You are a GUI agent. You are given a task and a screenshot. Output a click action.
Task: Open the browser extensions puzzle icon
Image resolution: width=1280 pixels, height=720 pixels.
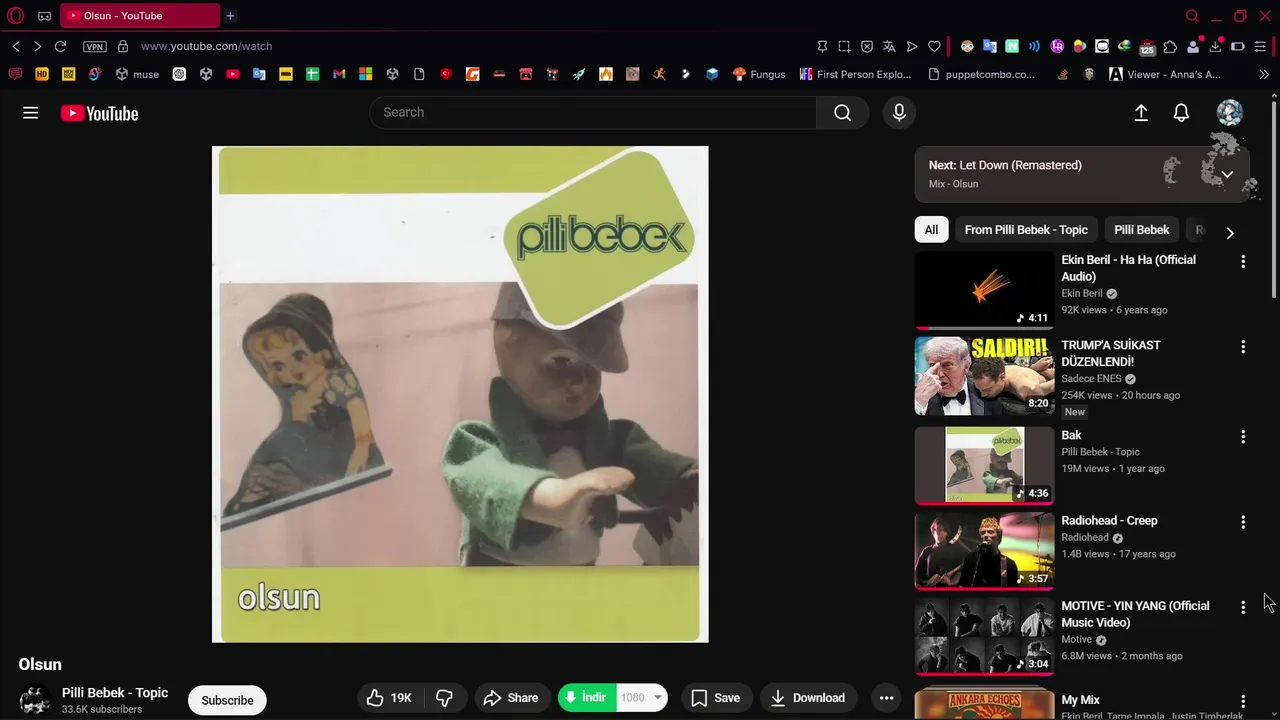pos(1170,46)
